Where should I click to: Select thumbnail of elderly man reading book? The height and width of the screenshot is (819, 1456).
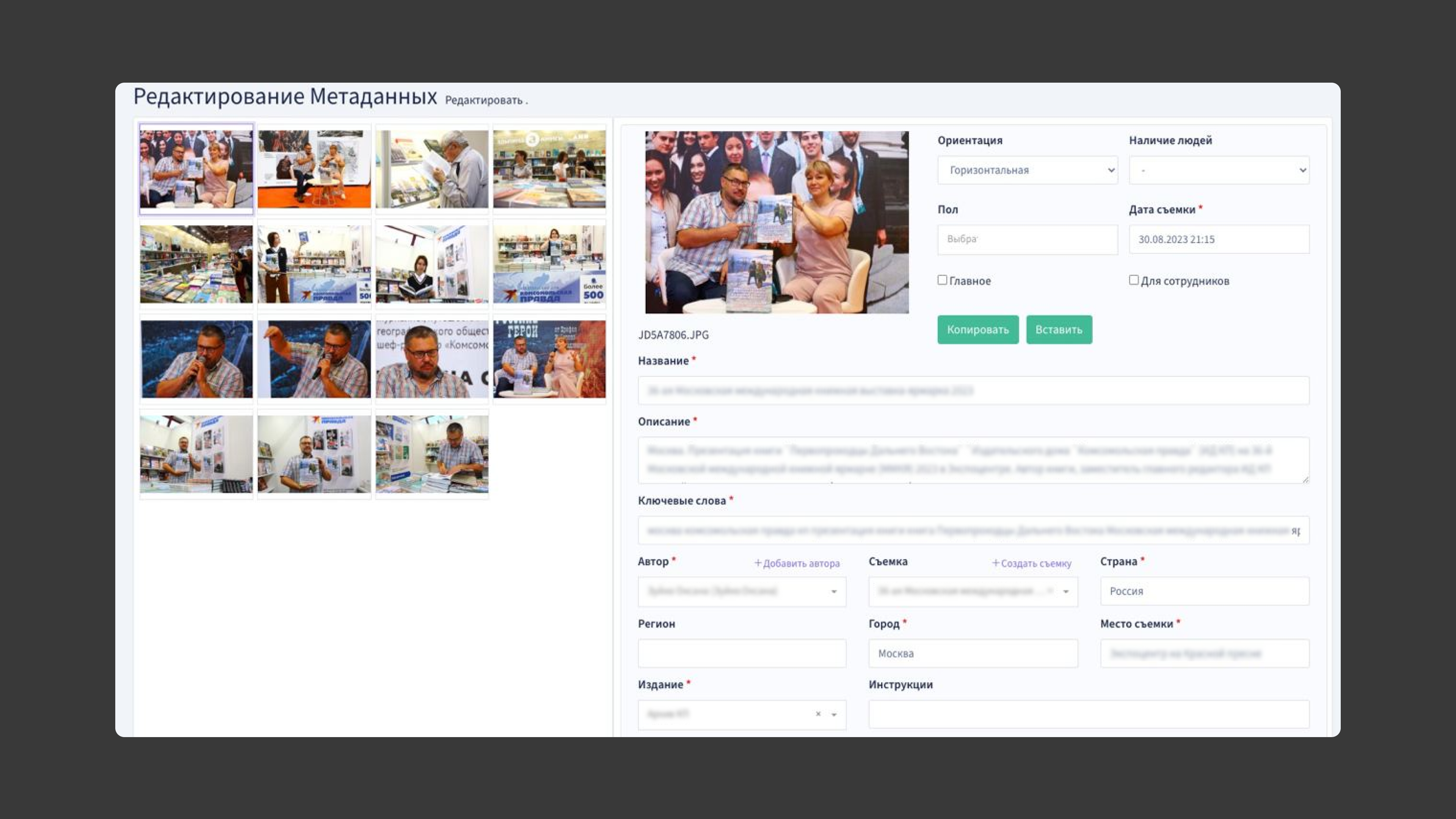click(432, 169)
